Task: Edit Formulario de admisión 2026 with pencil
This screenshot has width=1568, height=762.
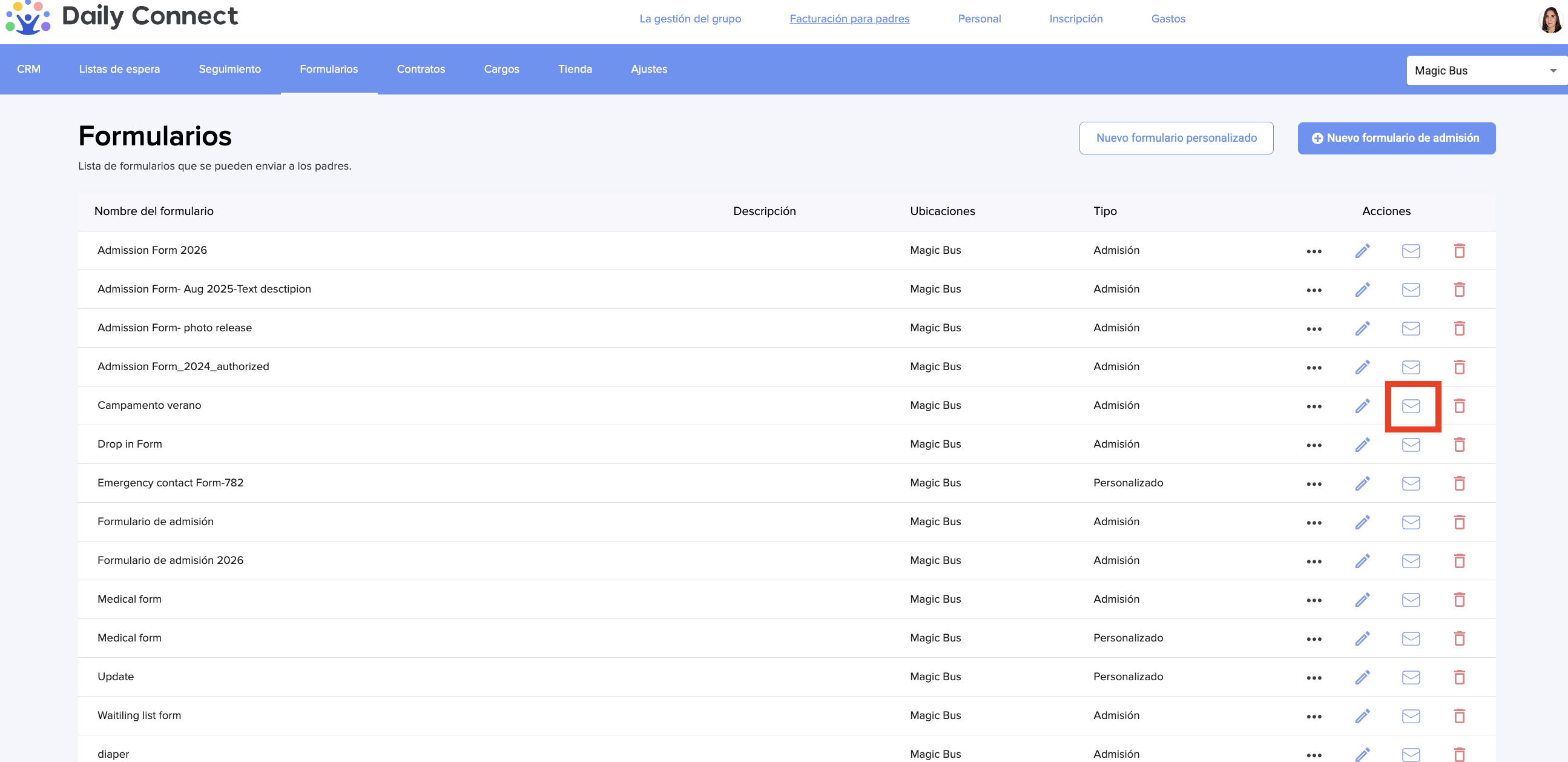Action: point(1362,561)
